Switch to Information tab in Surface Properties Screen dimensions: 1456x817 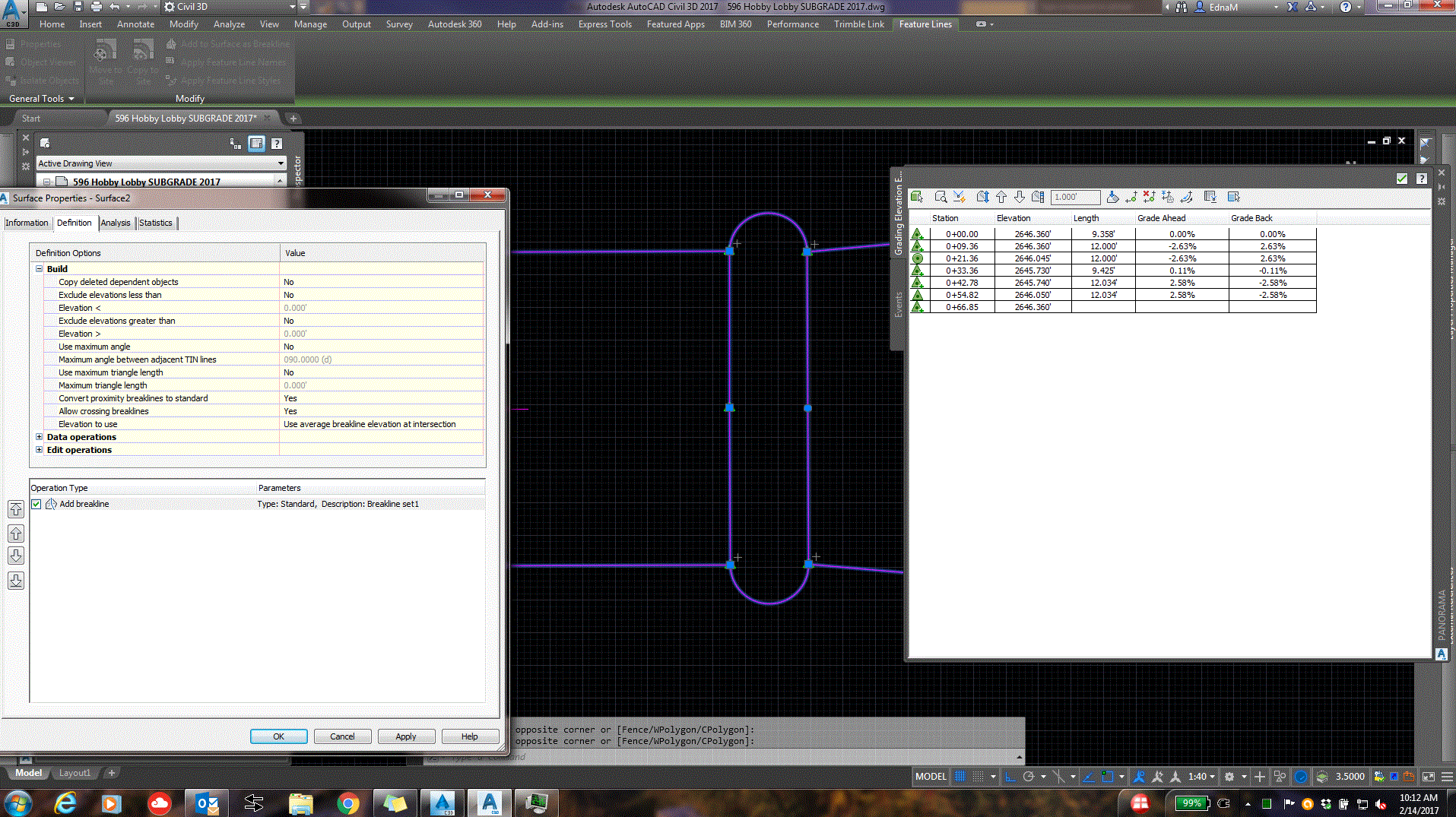(x=27, y=223)
